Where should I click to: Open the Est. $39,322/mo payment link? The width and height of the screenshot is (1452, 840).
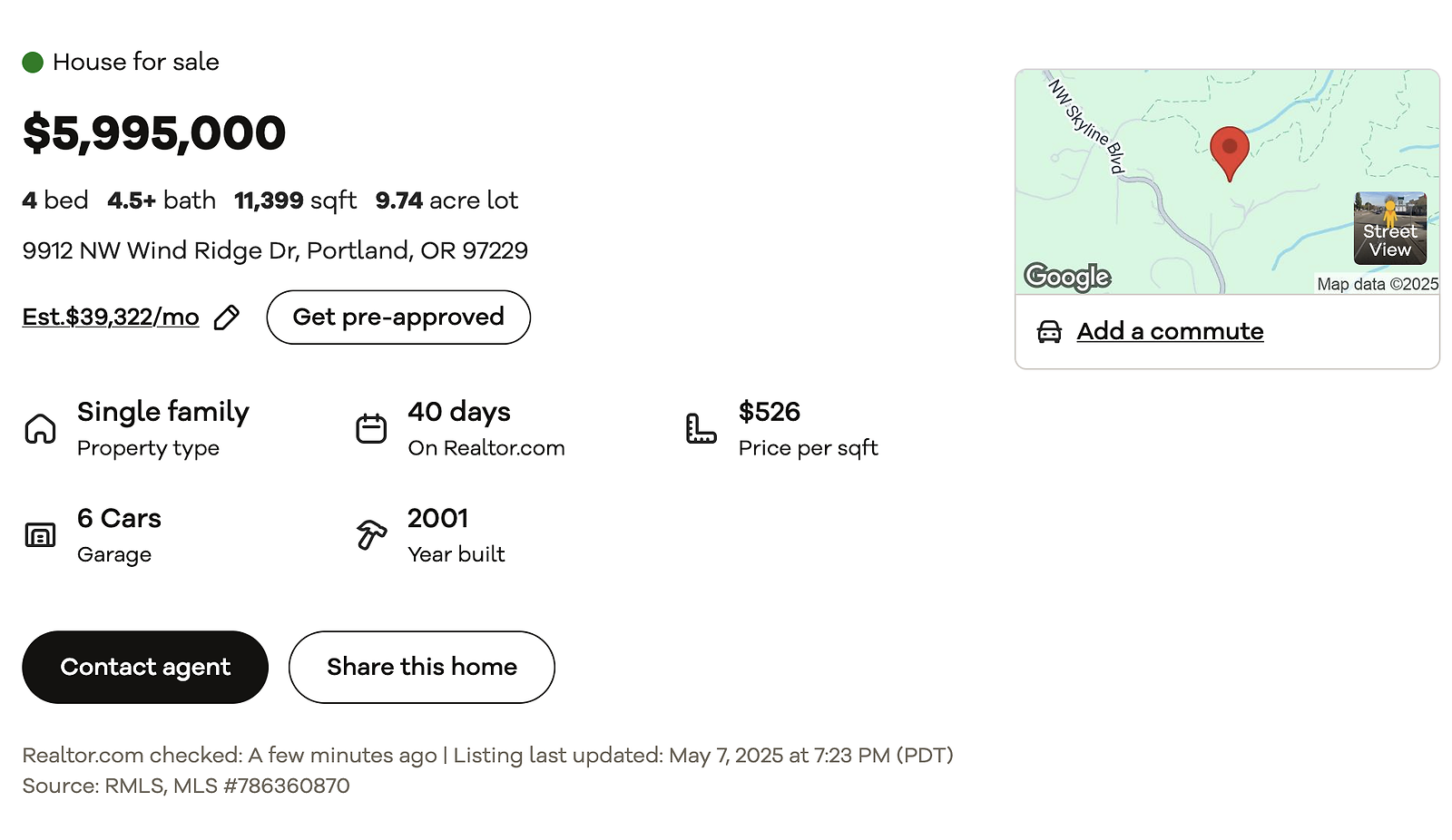(x=111, y=317)
